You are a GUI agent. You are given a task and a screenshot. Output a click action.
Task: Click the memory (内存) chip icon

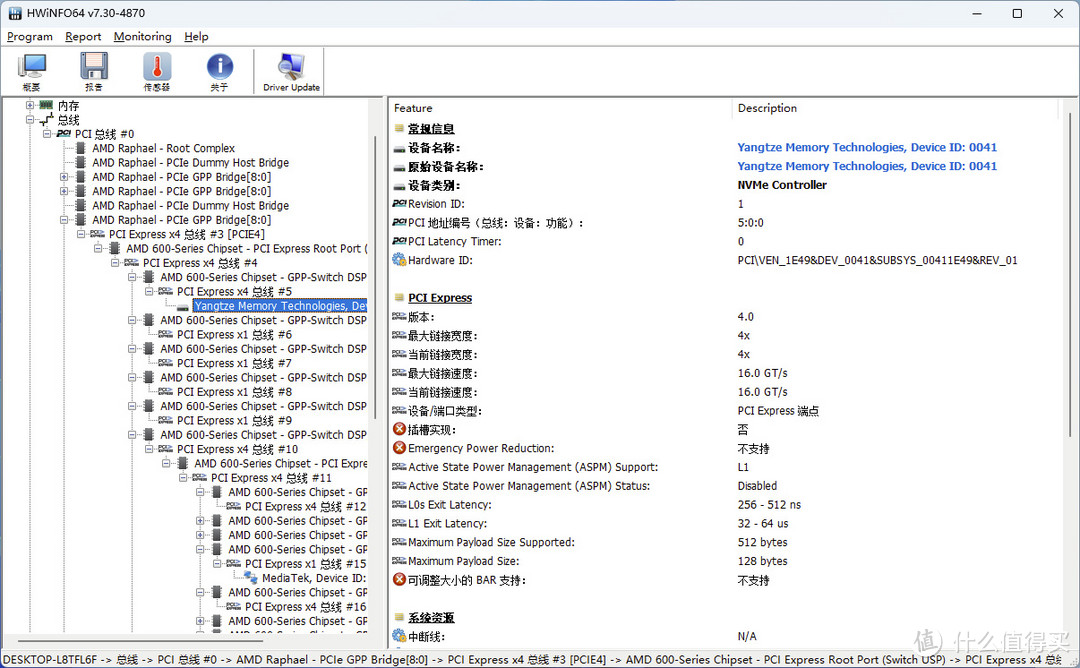(x=46, y=105)
